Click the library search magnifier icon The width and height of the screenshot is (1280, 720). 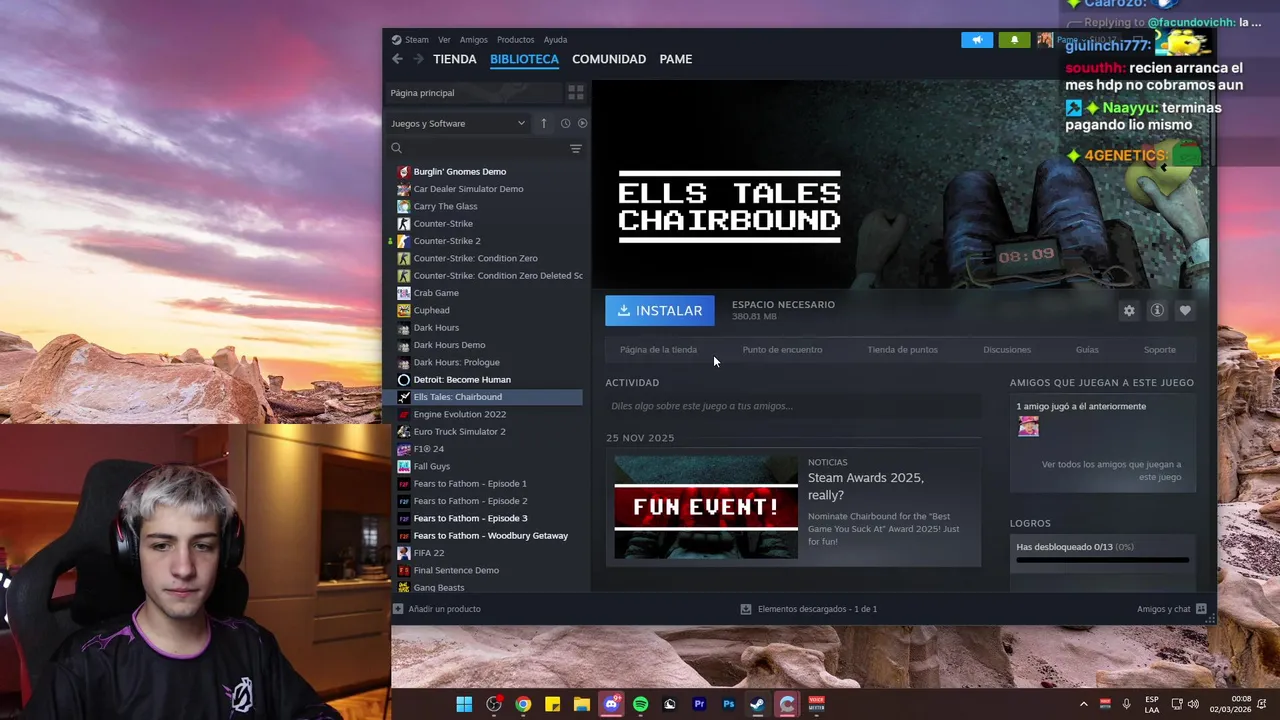pos(397,148)
